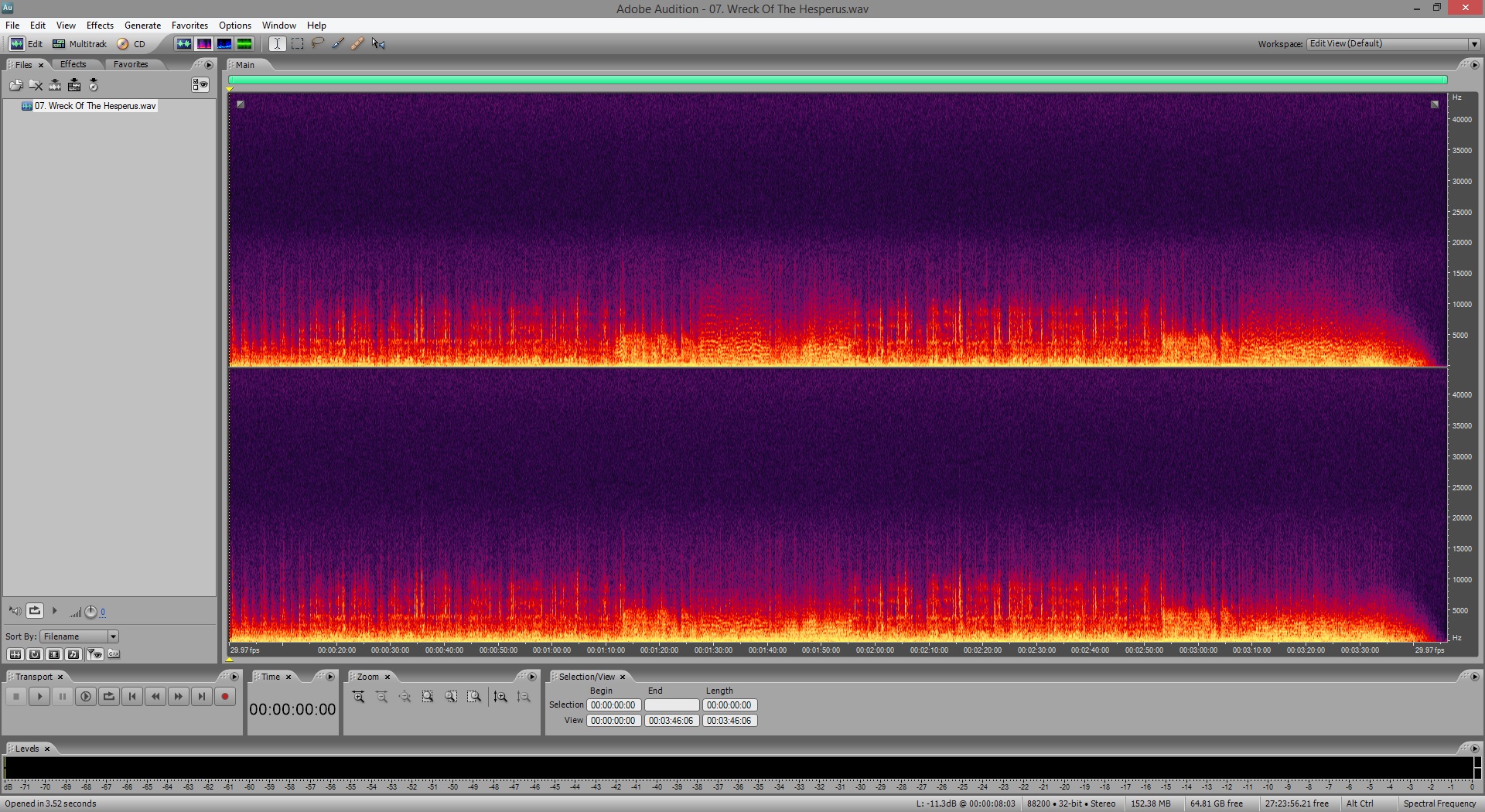Click Zoom In Horizontally icon
1485x812 pixels.
point(359,697)
